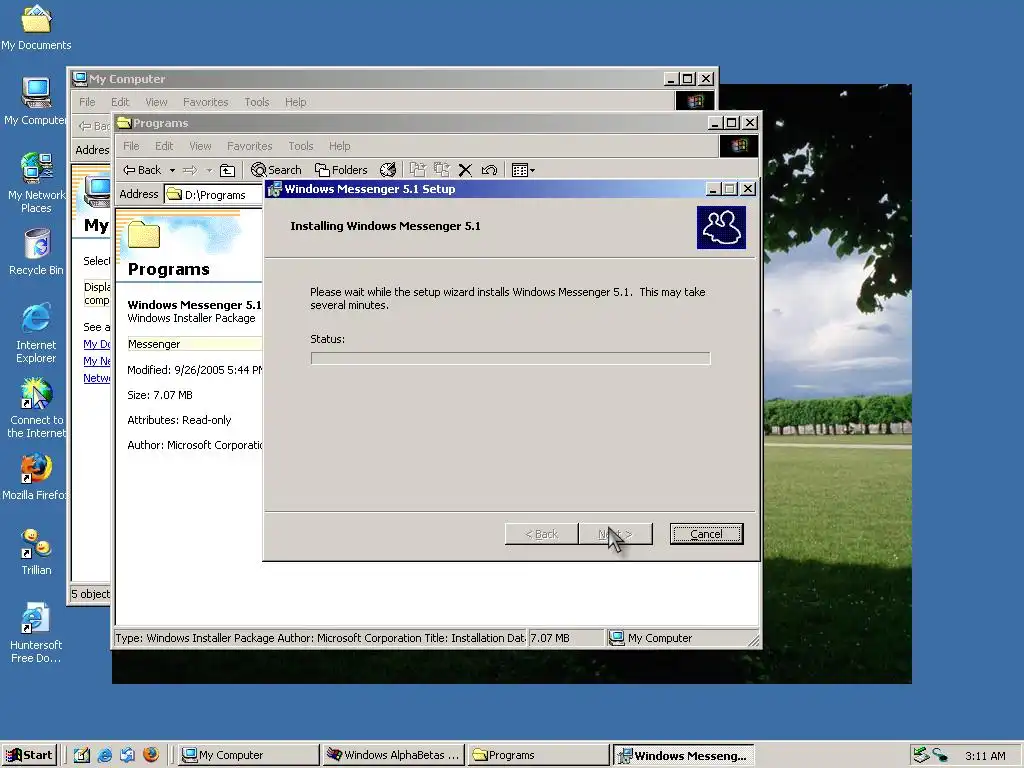The image size is (1024, 768).
Task: Click the Move To icon in Programs toolbar
Action: click(417, 170)
